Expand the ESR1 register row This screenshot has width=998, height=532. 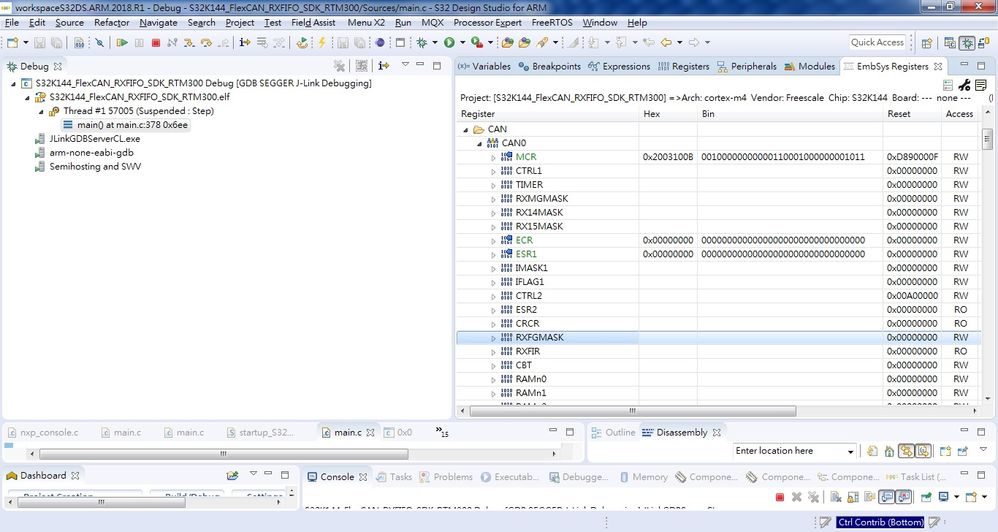[493, 255]
